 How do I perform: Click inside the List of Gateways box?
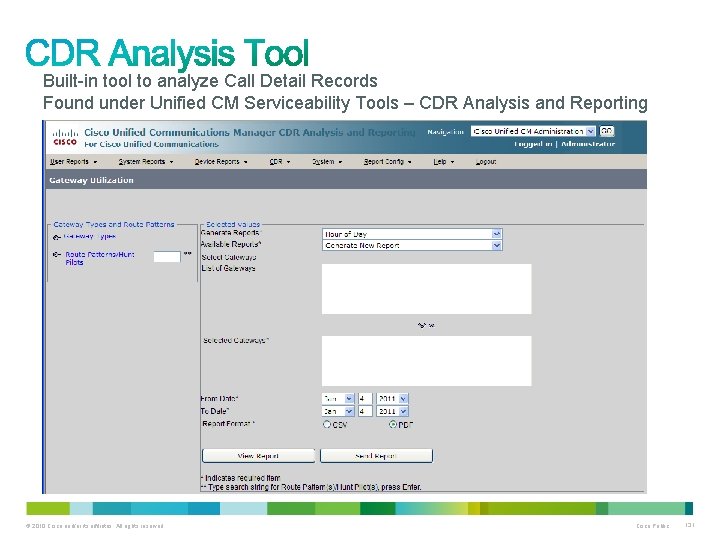[427, 289]
